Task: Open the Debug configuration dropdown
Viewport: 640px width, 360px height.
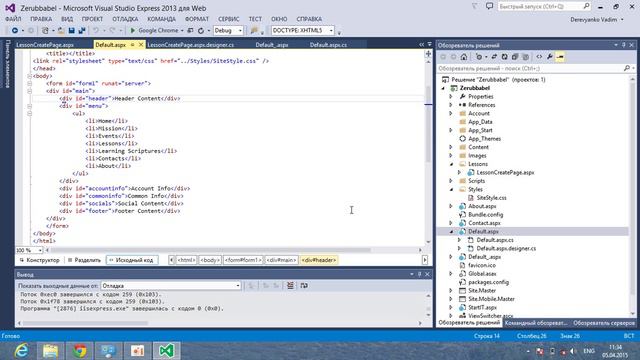Action: (x=228, y=31)
